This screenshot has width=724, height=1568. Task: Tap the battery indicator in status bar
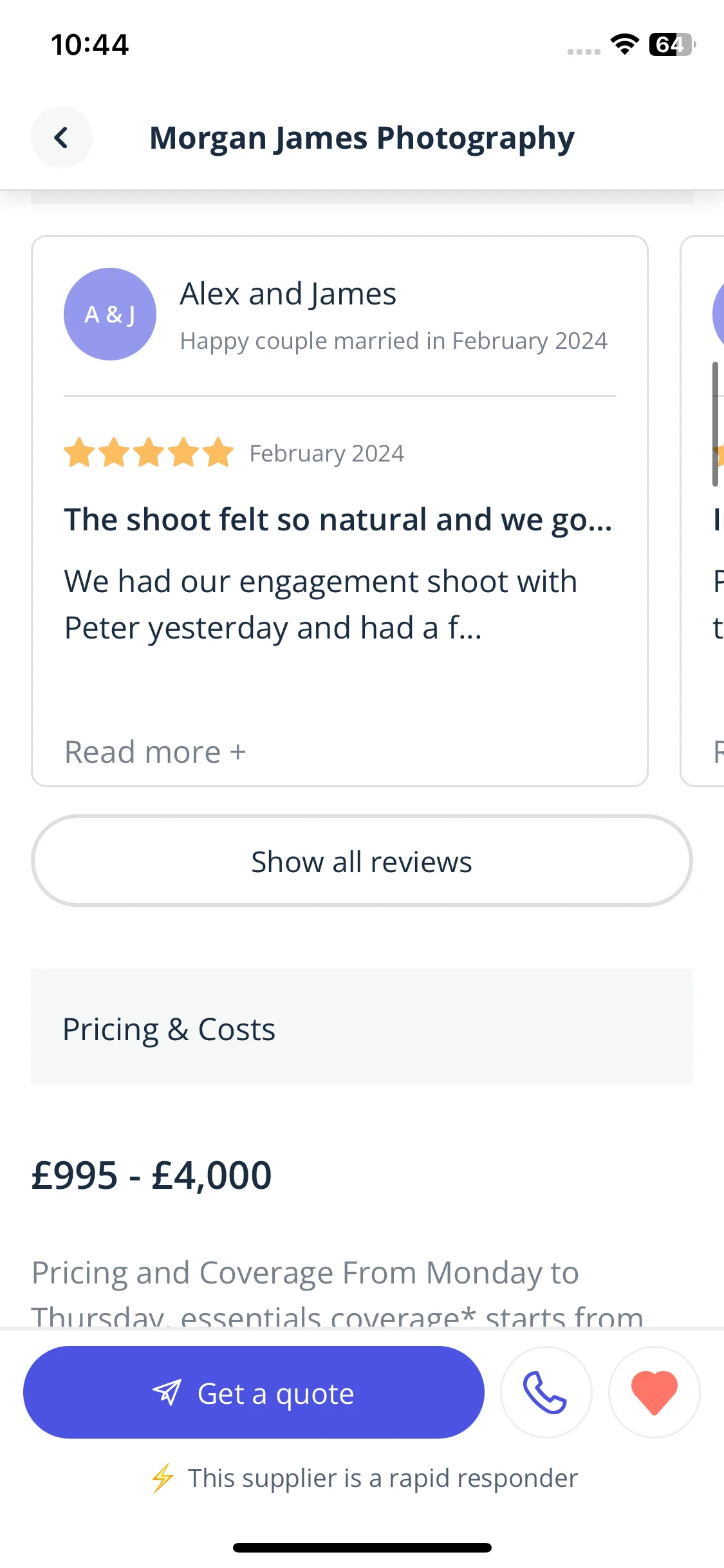(672, 44)
